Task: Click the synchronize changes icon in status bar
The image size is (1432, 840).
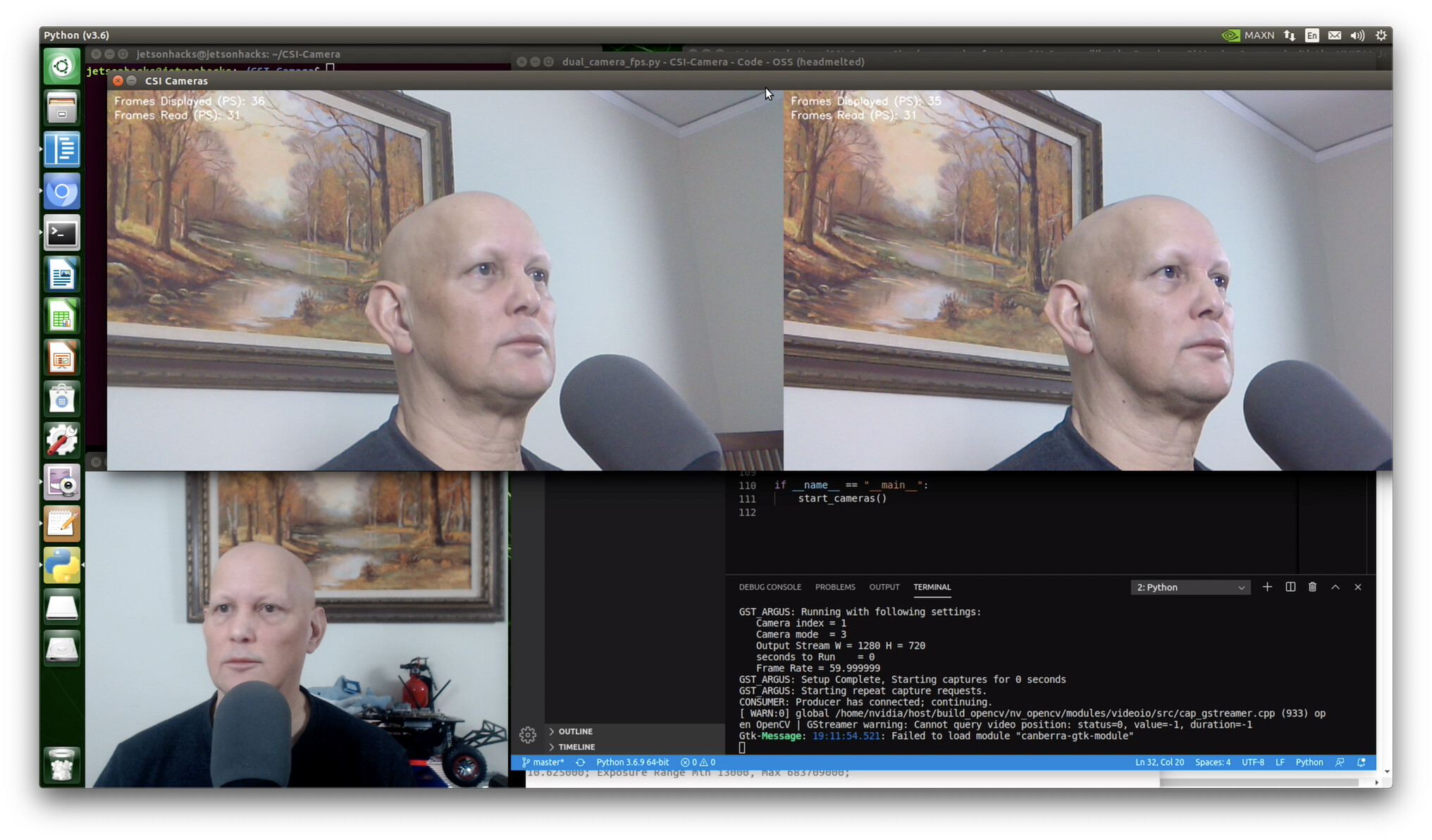Action: tap(580, 762)
